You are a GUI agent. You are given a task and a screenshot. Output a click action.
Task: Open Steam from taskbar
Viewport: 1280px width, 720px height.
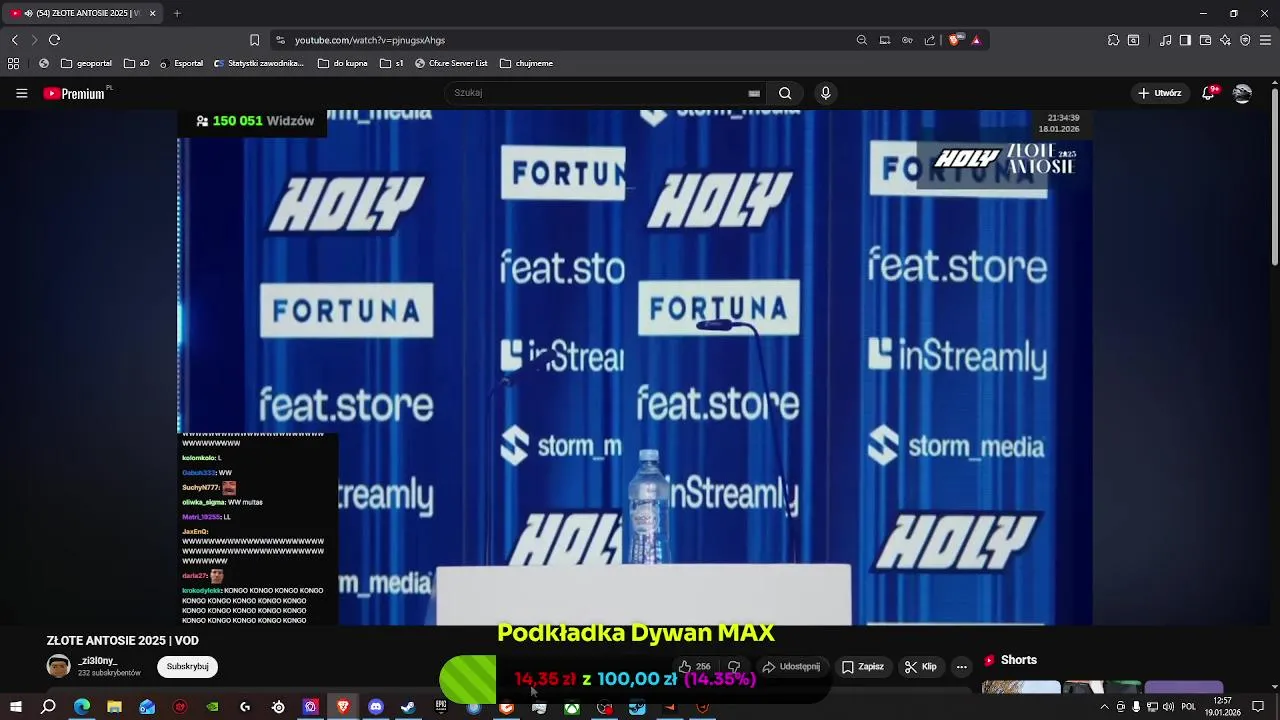click(408, 707)
